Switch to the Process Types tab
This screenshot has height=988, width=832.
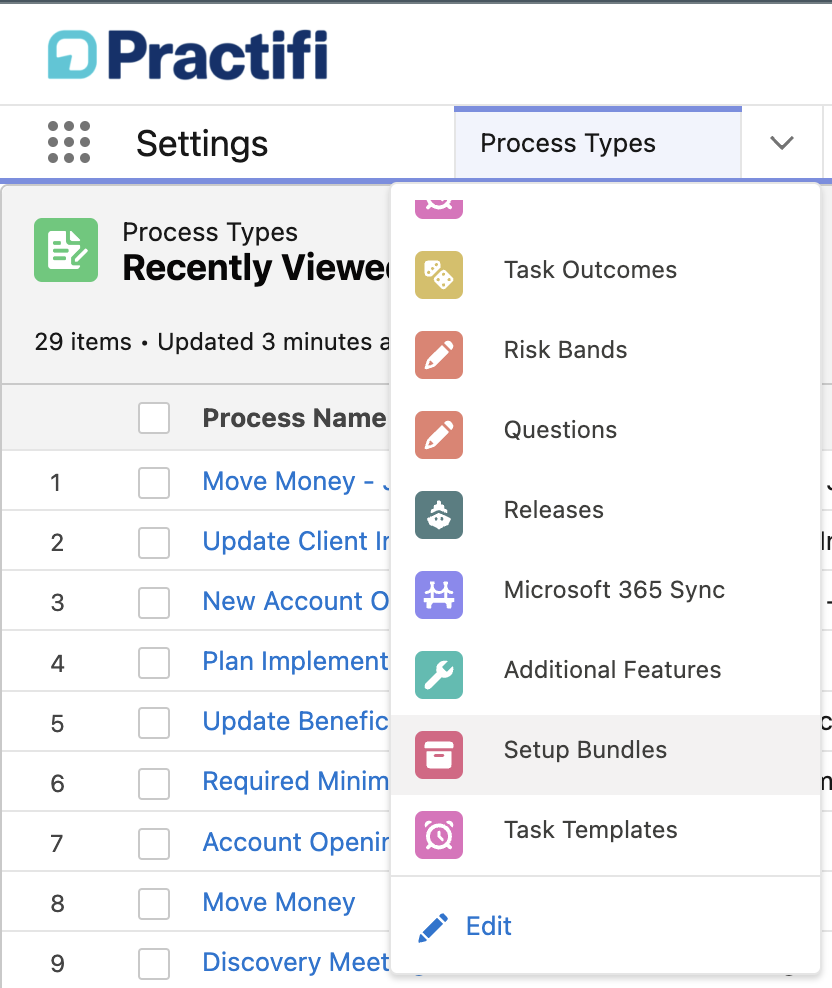pyautogui.click(x=568, y=142)
